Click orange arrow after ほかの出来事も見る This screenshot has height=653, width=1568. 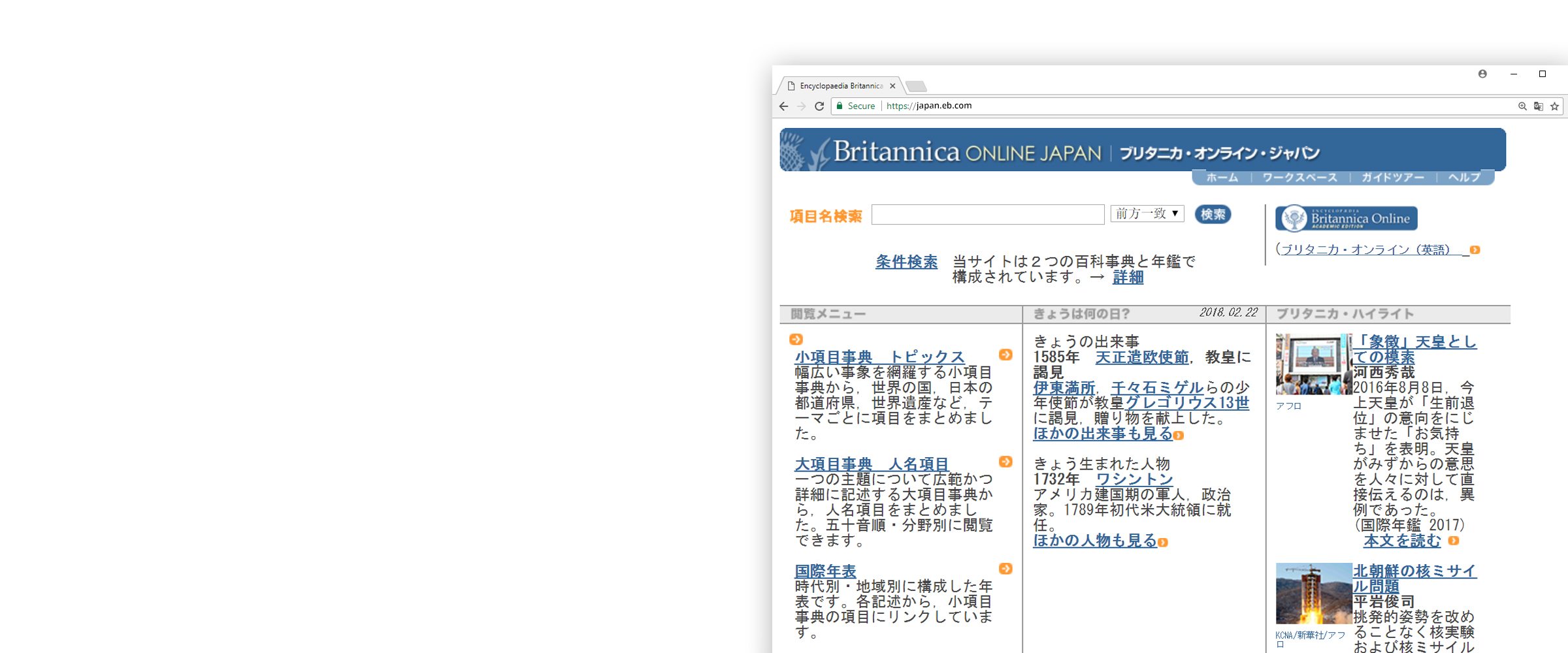1179,436
